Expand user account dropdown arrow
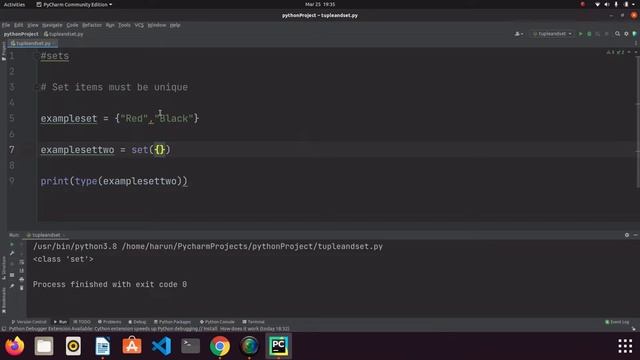The image size is (640, 360). (x=522, y=34)
